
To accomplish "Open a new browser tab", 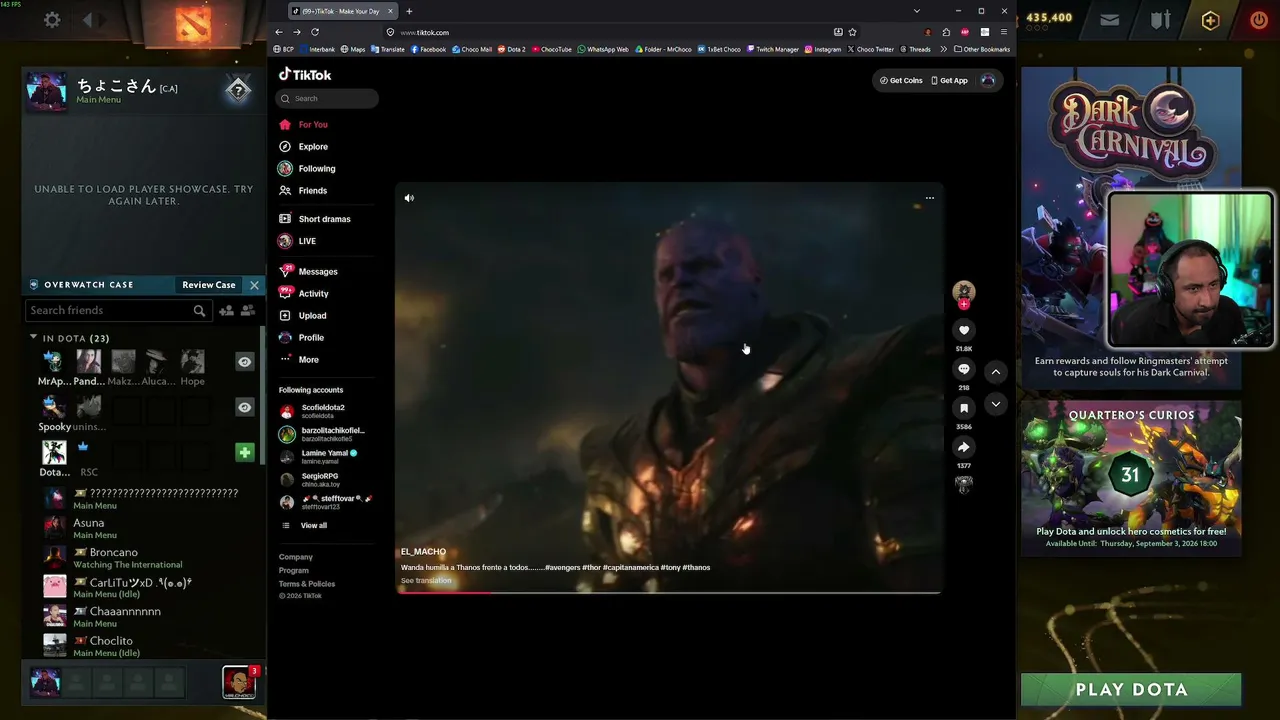I will (x=409, y=11).
